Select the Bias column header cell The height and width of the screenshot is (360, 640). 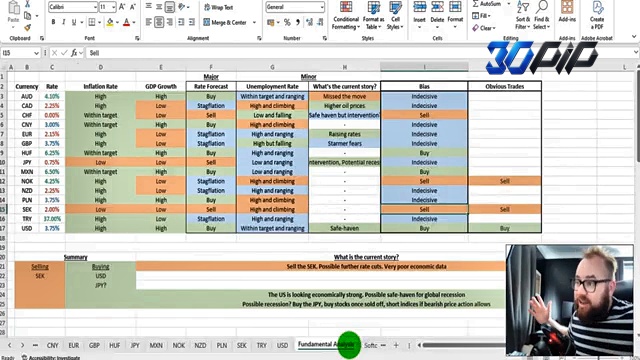pos(424,86)
